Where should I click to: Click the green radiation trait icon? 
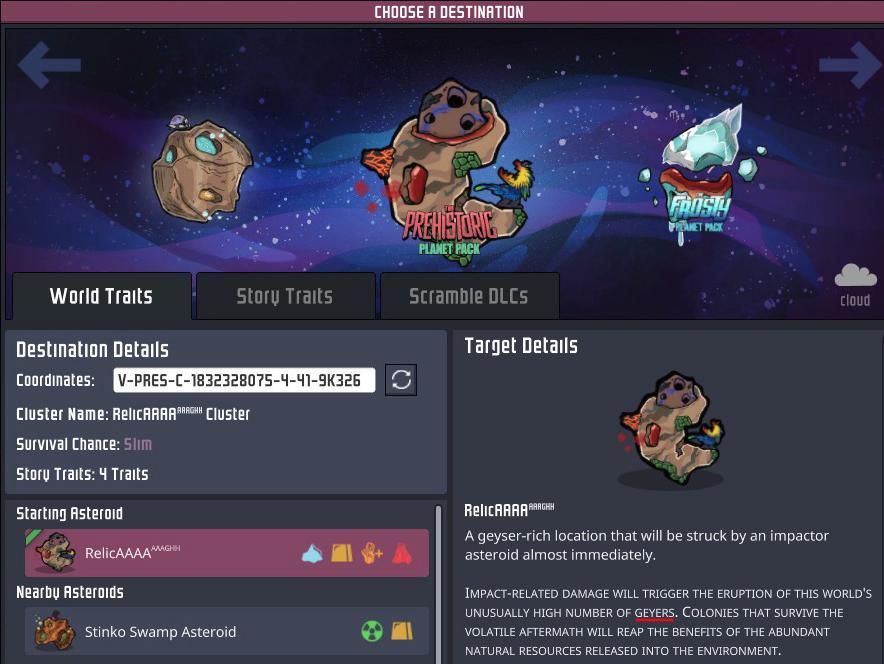click(372, 631)
